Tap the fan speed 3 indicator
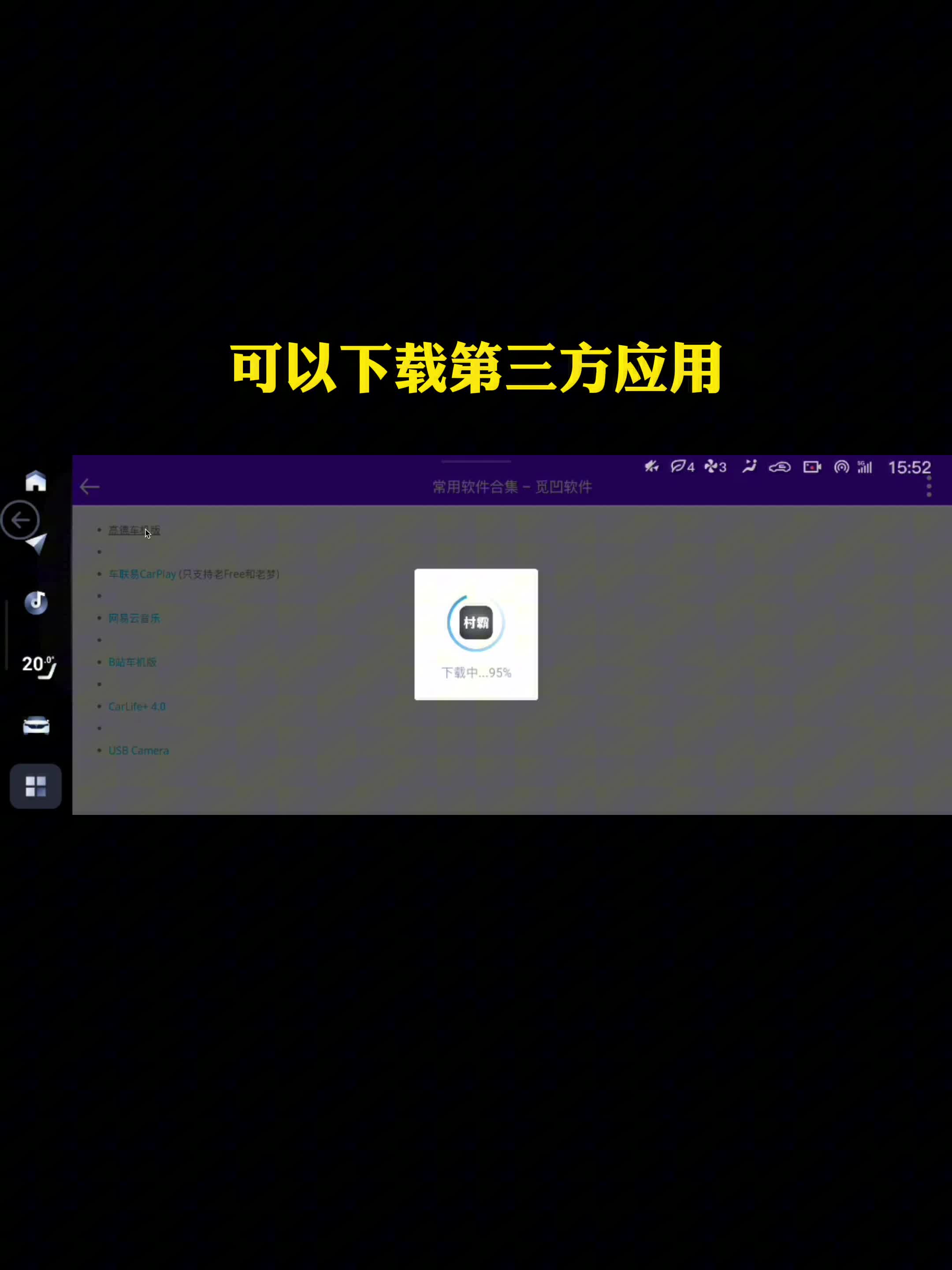This screenshot has width=952, height=1270. (x=715, y=467)
